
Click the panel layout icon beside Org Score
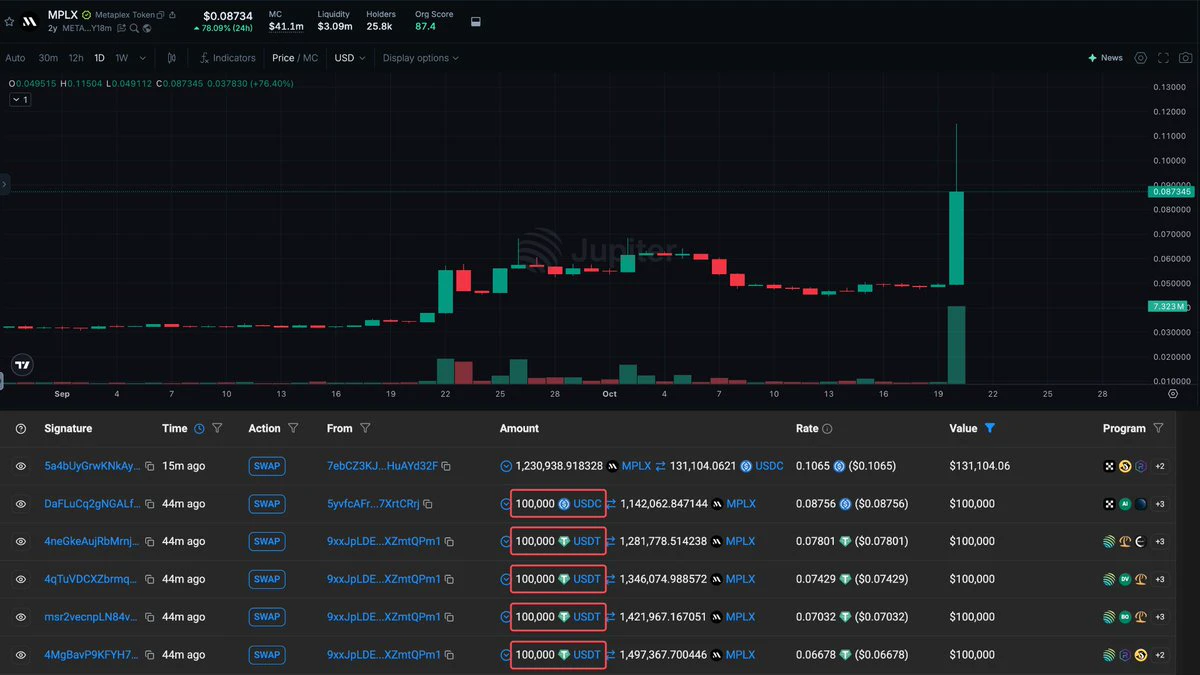pyautogui.click(x=475, y=21)
